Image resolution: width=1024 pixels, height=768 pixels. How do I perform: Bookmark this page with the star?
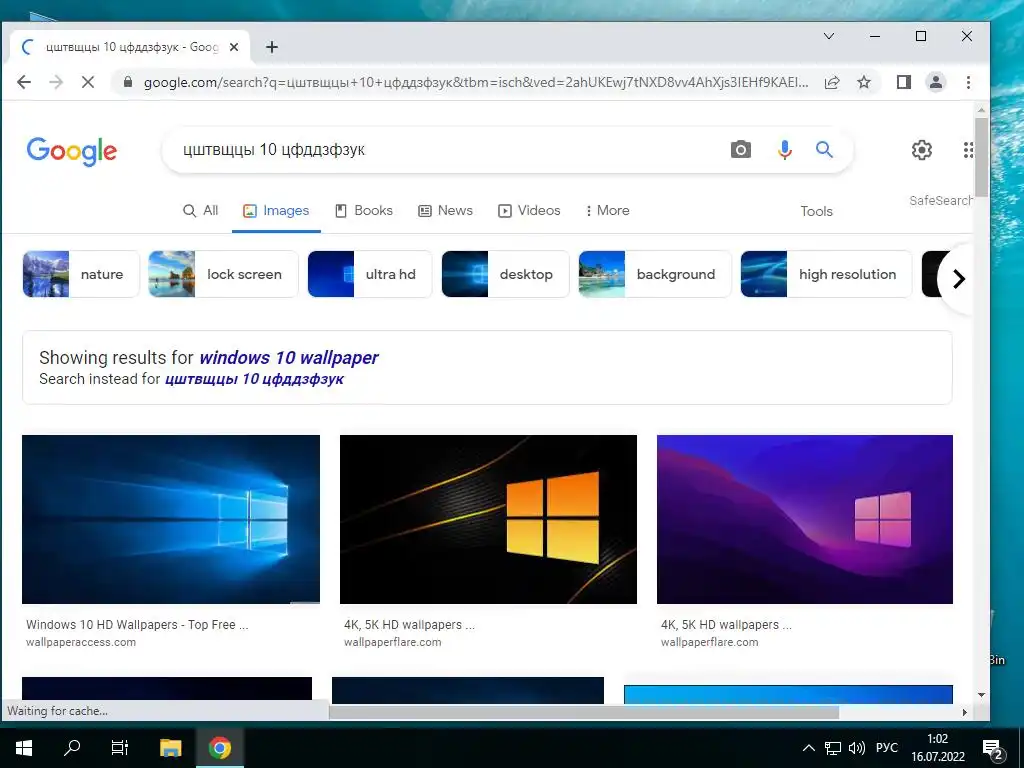(x=864, y=82)
